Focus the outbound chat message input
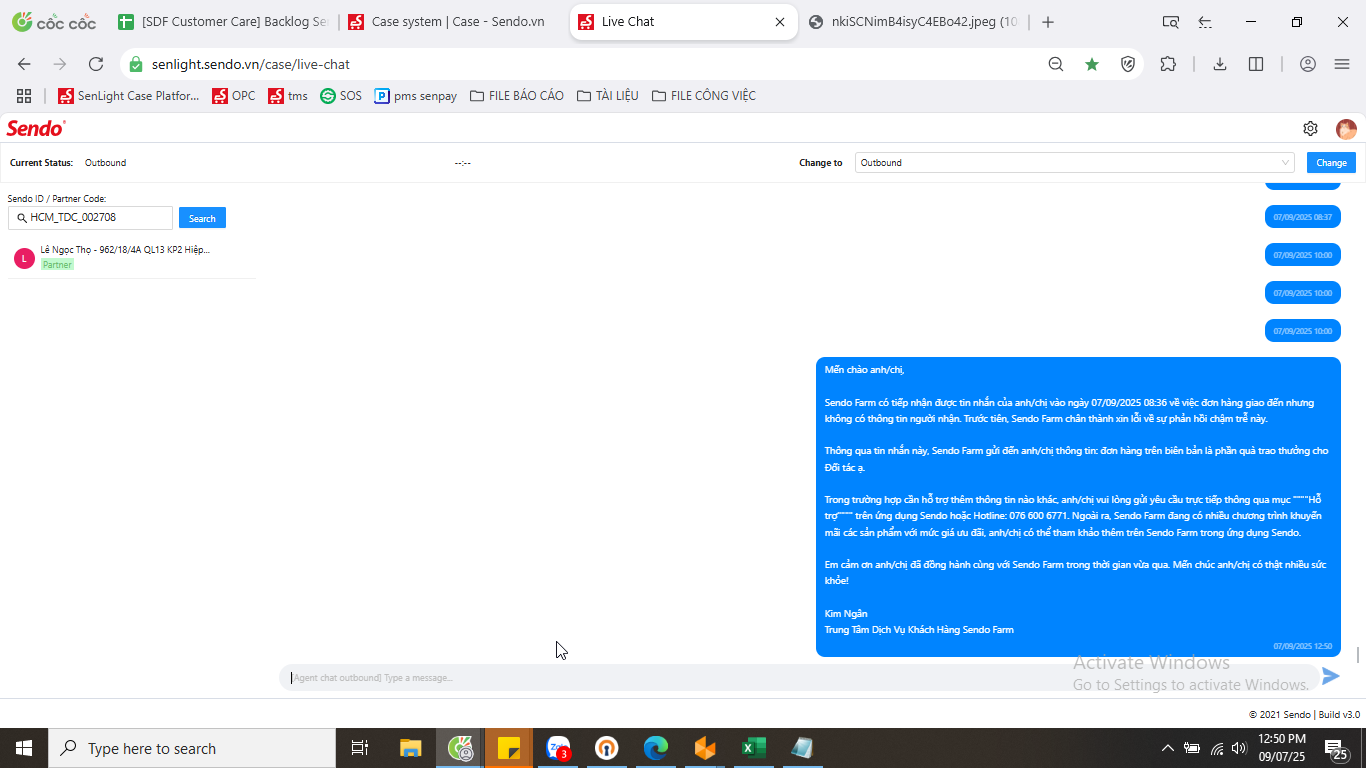This screenshot has width=1366, height=768. coord(798,677)
